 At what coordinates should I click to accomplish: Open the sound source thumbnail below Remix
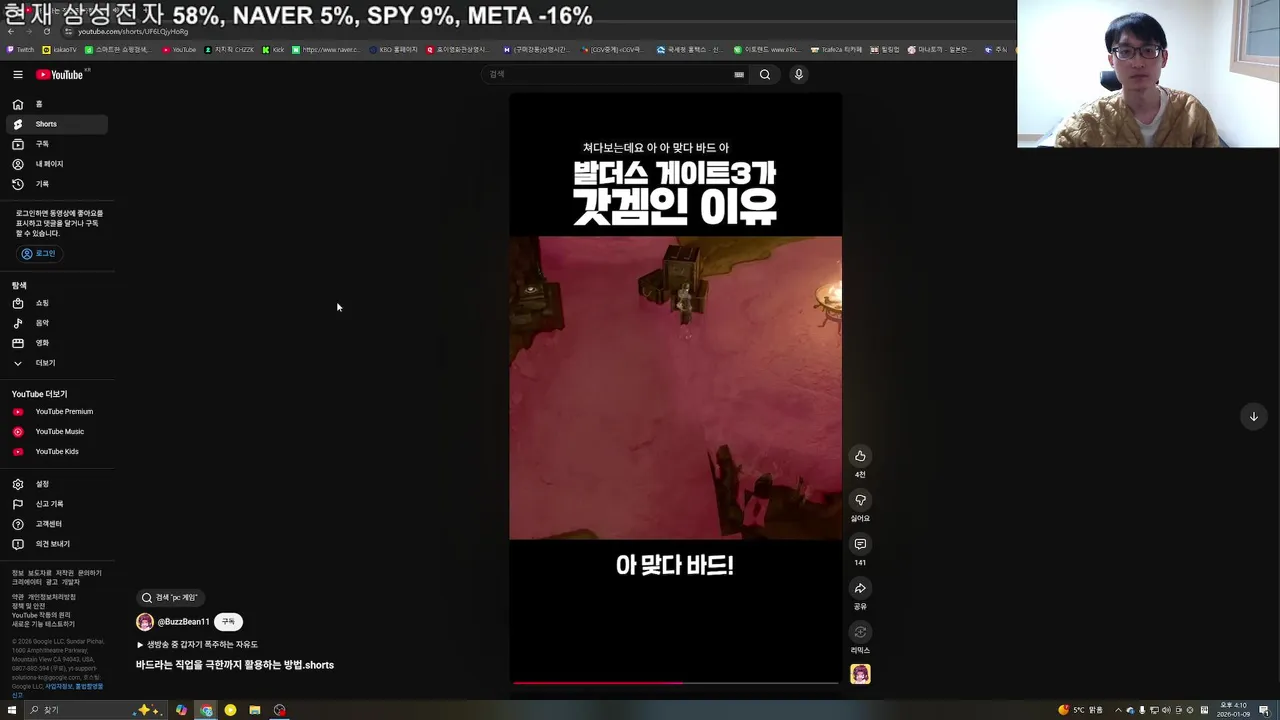[860, 674]
